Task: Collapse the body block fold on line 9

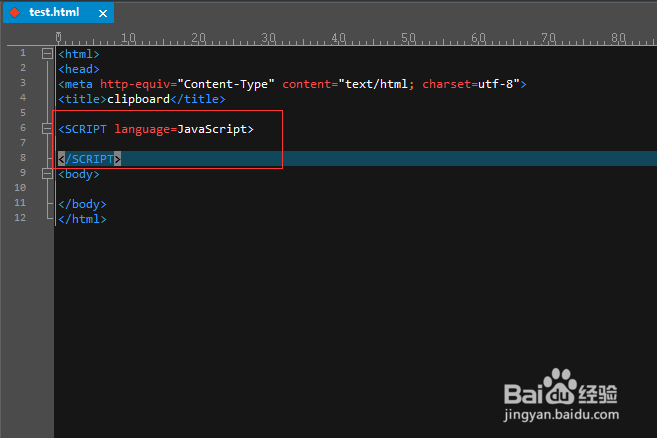Action: [47, 174]
